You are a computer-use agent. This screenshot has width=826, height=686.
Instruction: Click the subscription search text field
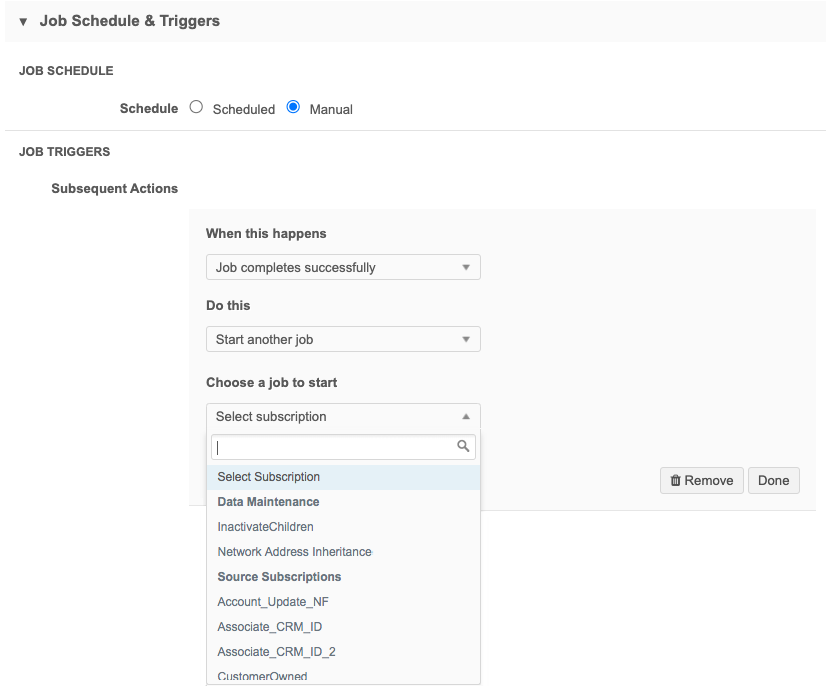click(x=332, y=447)
